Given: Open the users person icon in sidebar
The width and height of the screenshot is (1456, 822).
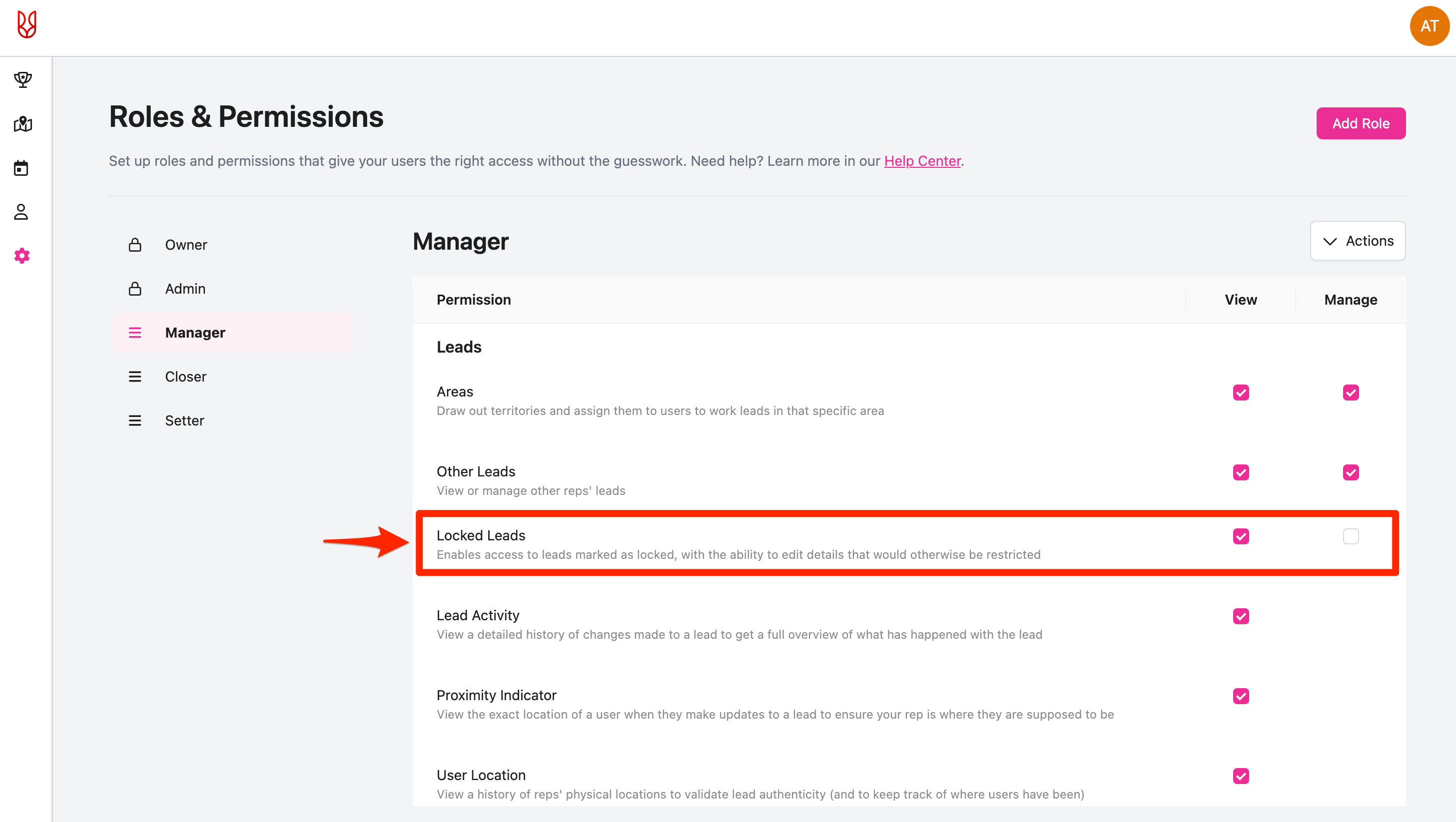Looking at the screenshot, I should click(x=21, y=212).
